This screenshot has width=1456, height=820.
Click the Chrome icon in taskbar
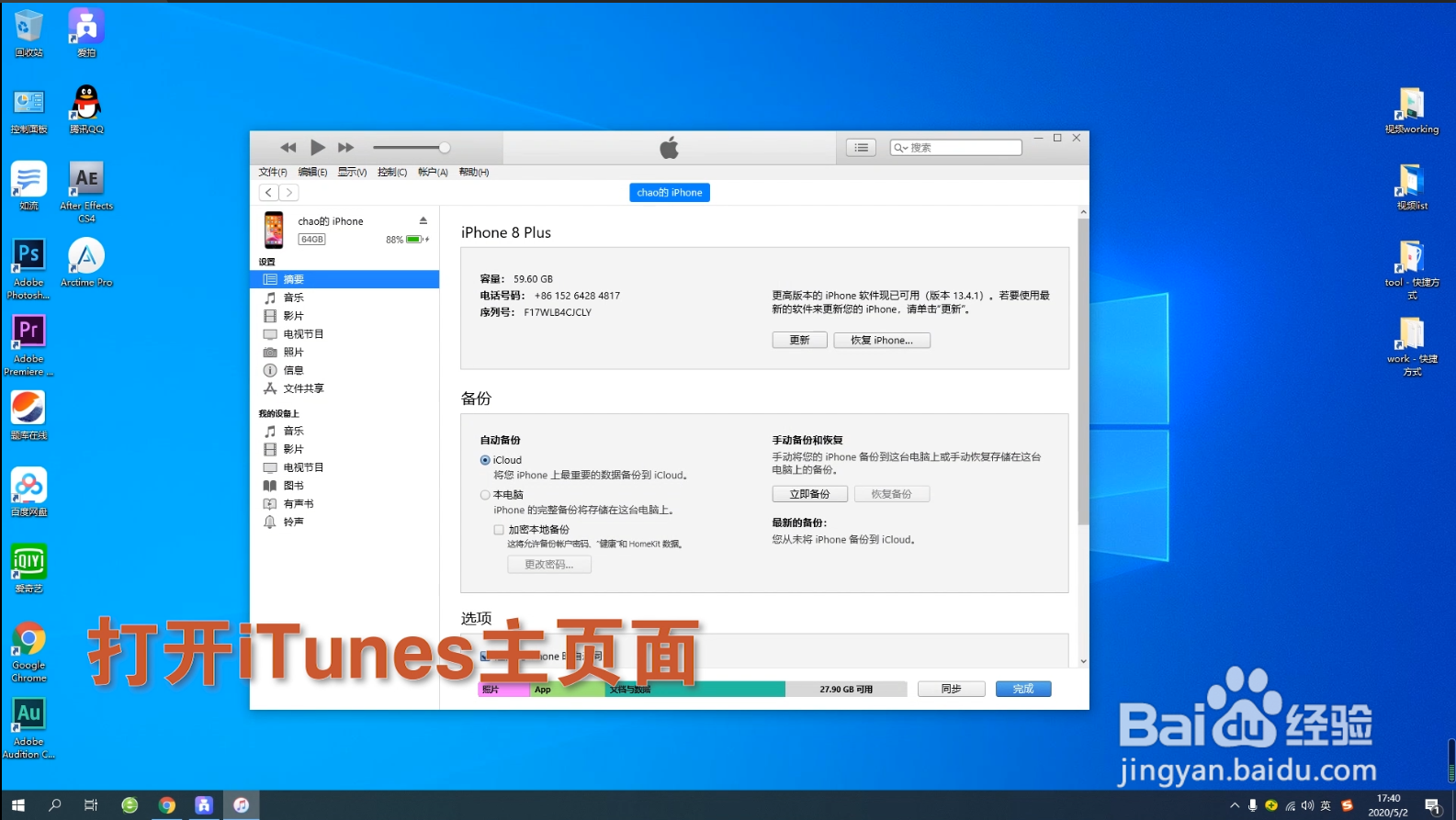167,805
